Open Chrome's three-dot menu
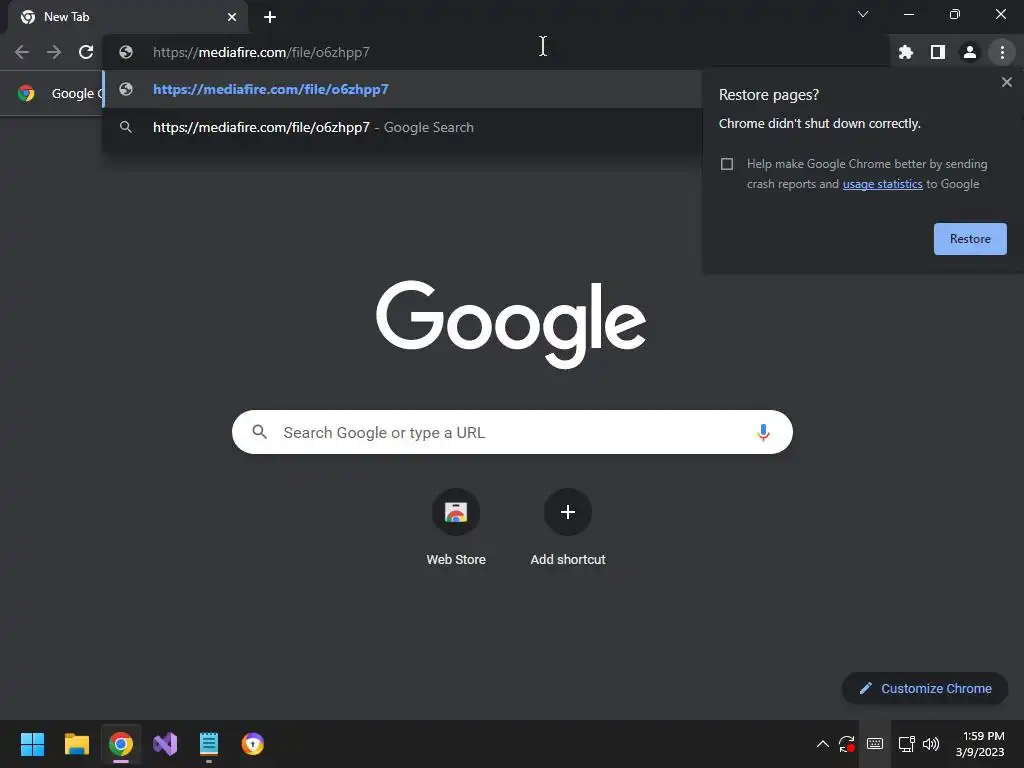The width and height of the screenshot is (1024, 768). tap(1002, 52)
